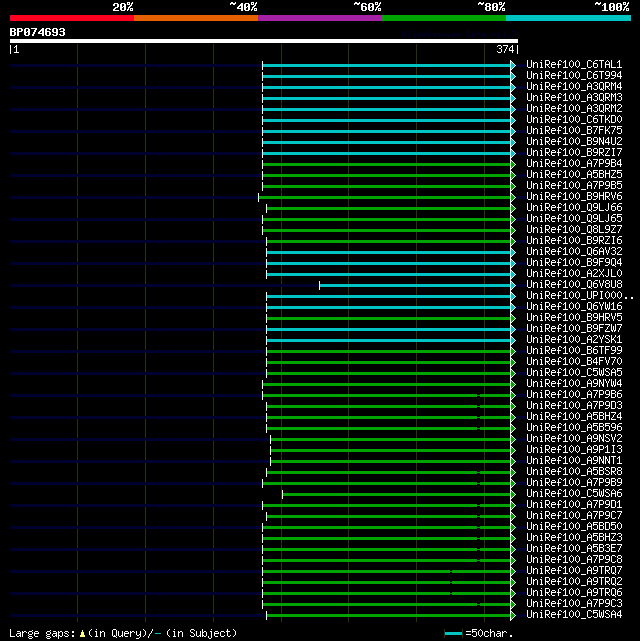Select the UniRef100_A5BHZ3 label
Screen dimensions: 640x641
coord(574,538)
